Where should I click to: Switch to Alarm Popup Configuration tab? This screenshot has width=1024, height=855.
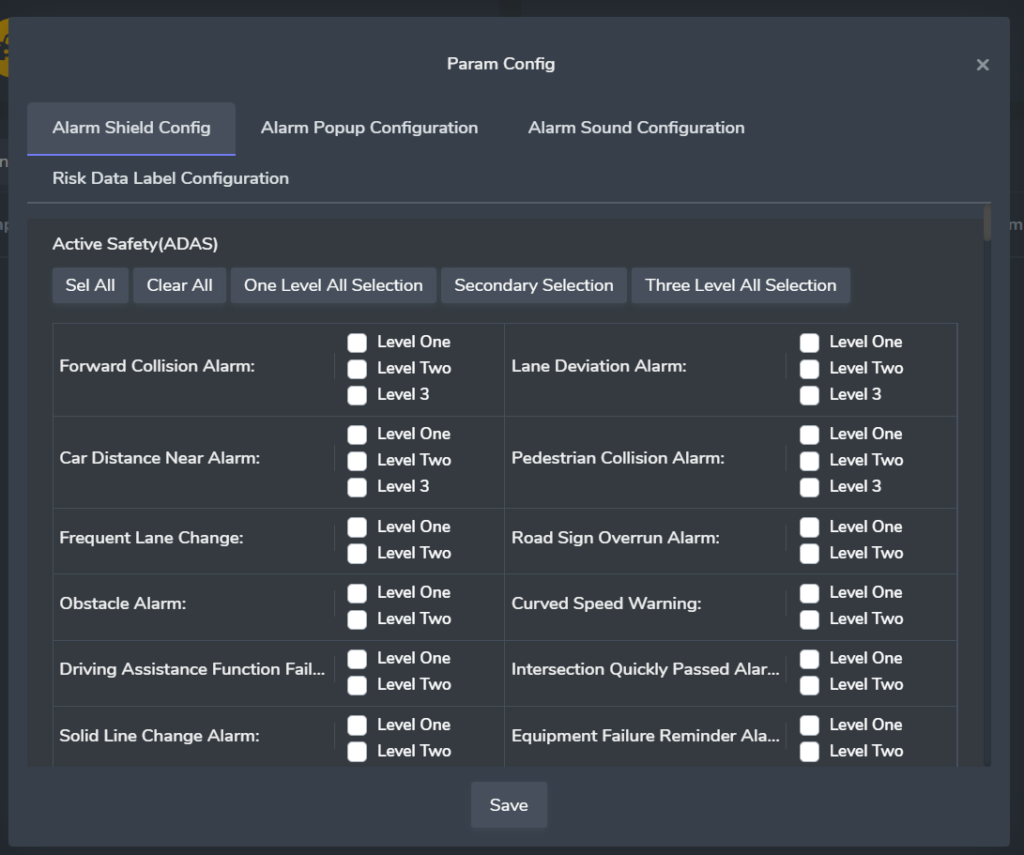point(369,128)
